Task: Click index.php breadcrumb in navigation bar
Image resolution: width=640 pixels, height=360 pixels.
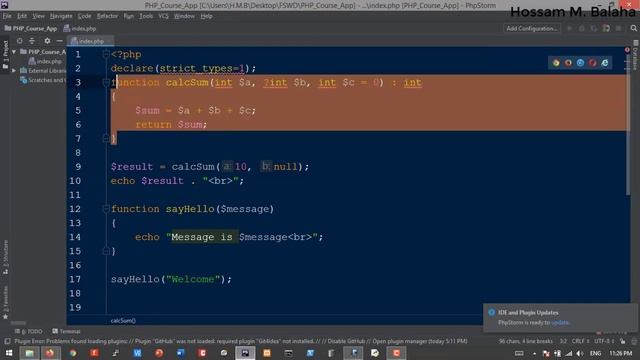Action: coord(80,28)
